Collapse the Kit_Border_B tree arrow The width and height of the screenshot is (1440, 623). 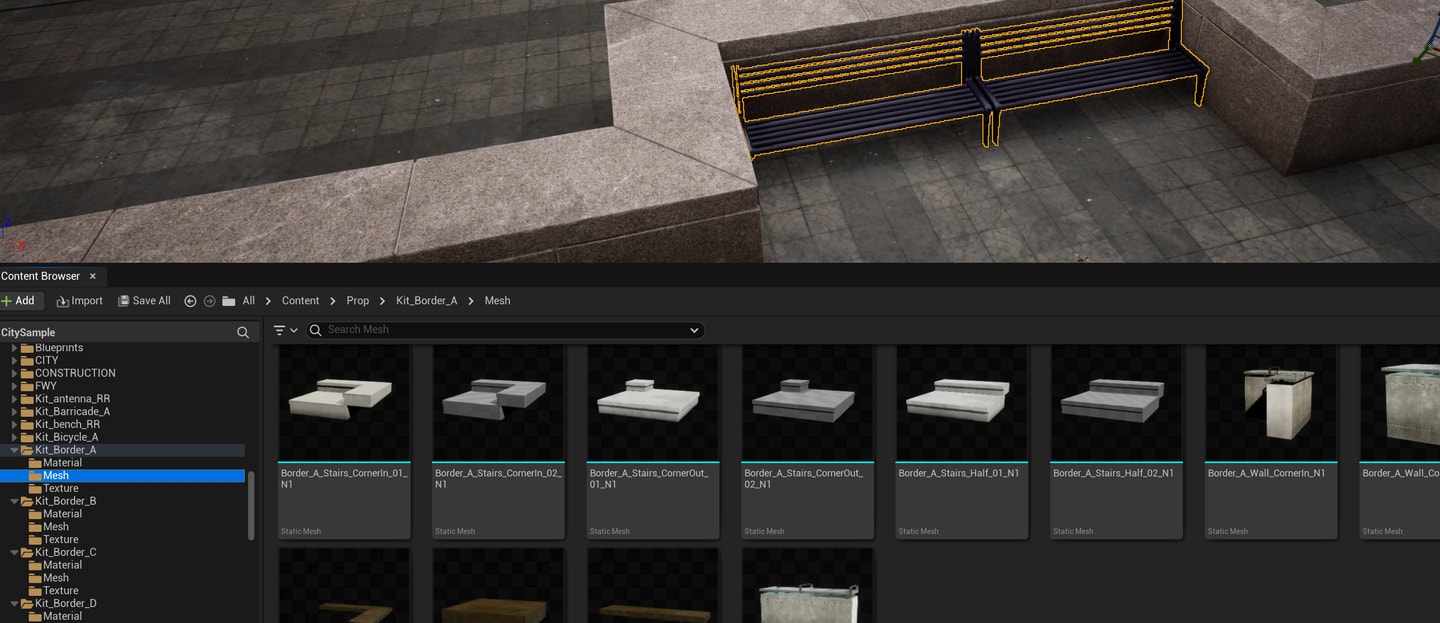(x=15, y=502)
